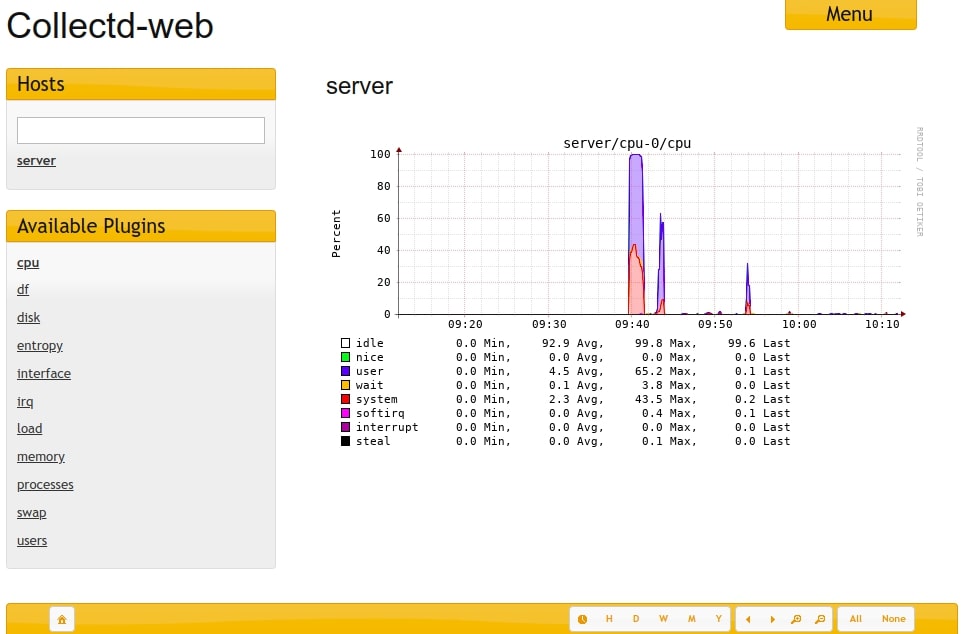Open the entropy plugin
The image size is (976, 634).
(x=40, y=345)
